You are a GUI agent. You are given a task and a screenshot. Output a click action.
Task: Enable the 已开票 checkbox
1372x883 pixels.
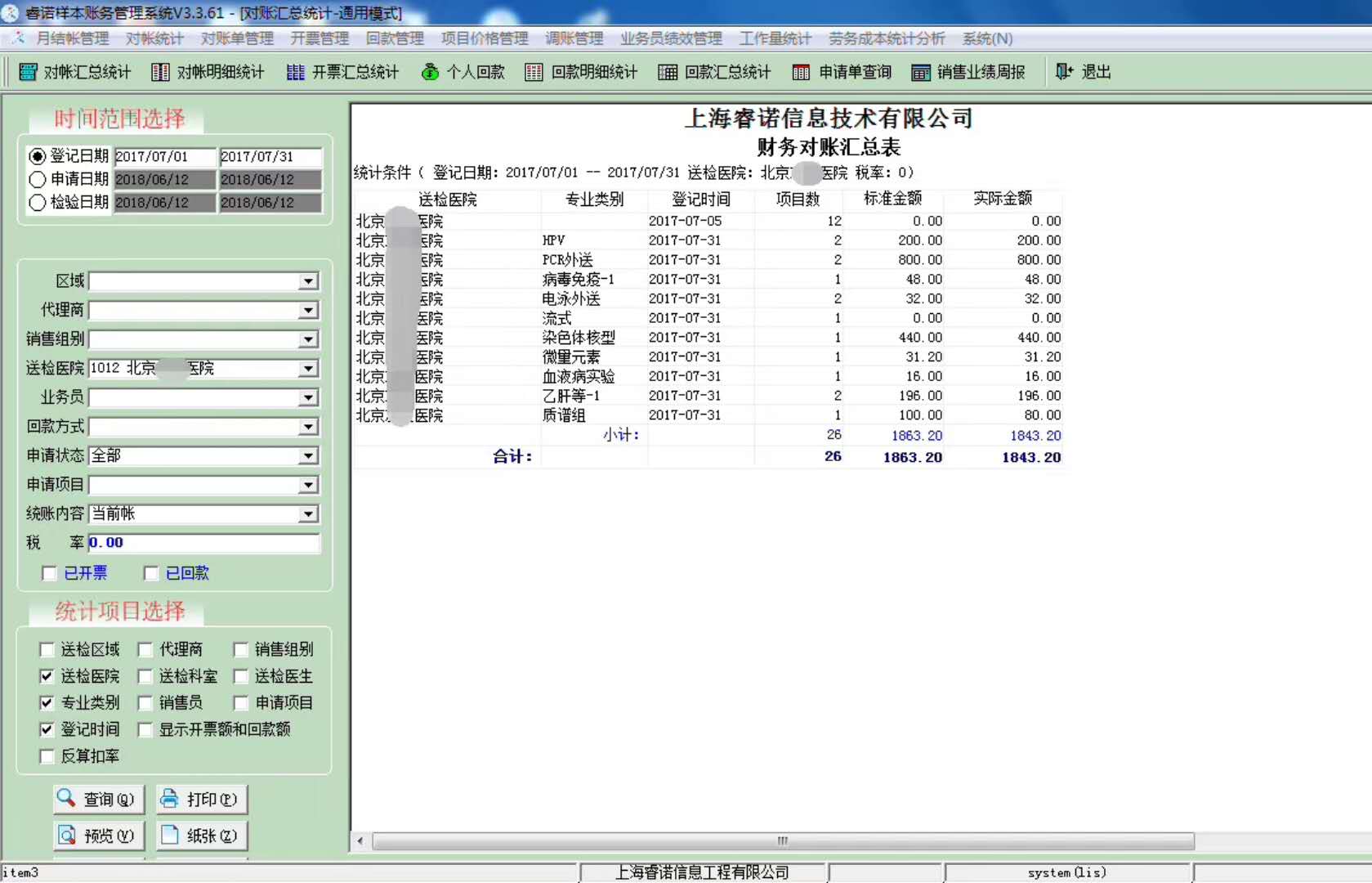tap(49, 573)
